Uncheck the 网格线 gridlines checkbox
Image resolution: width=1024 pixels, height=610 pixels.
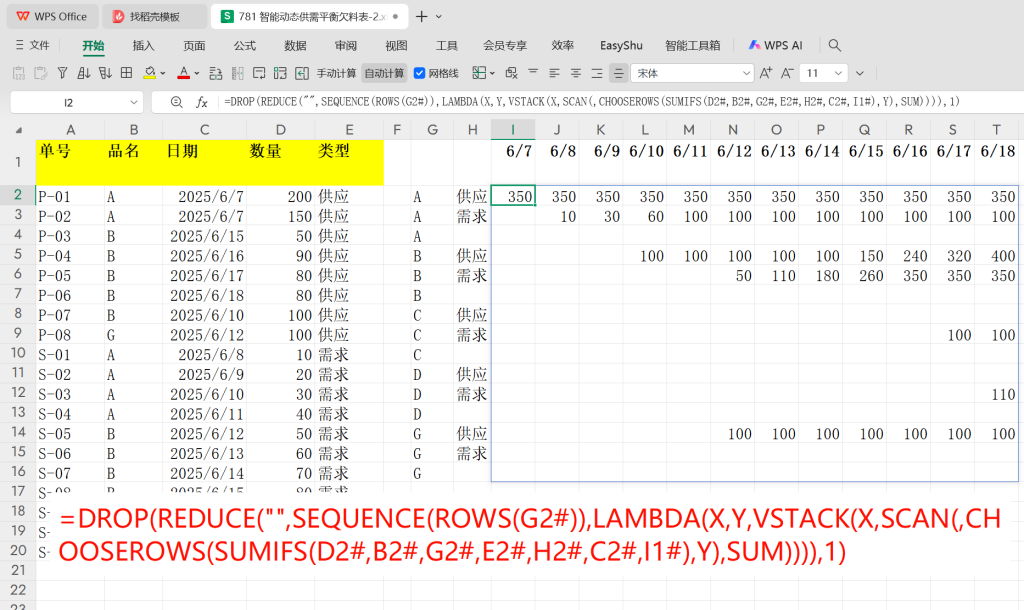(420, 73)
